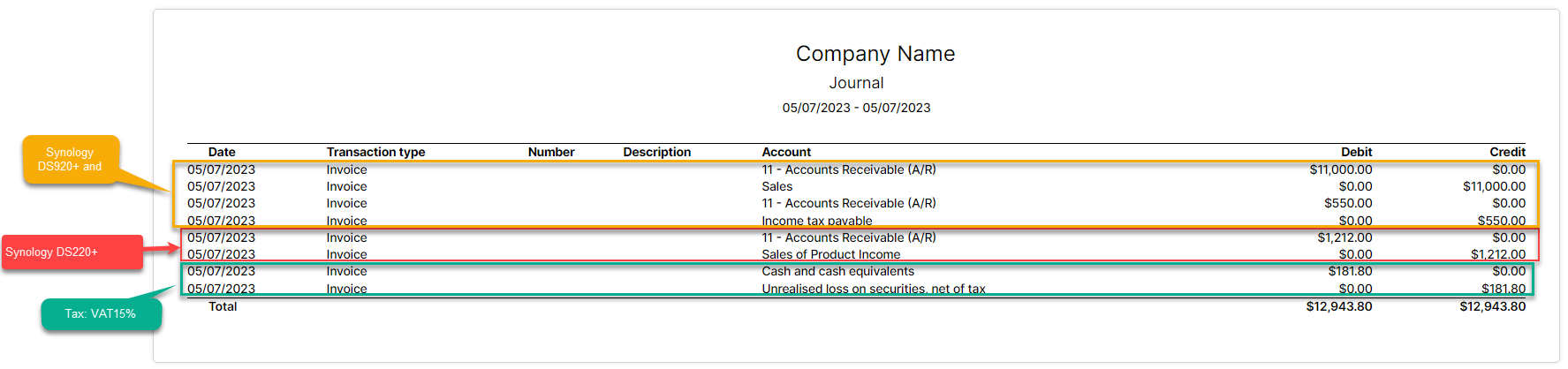Click the report date range text
Screen dimensions: 1568x369
coord(856,108)
